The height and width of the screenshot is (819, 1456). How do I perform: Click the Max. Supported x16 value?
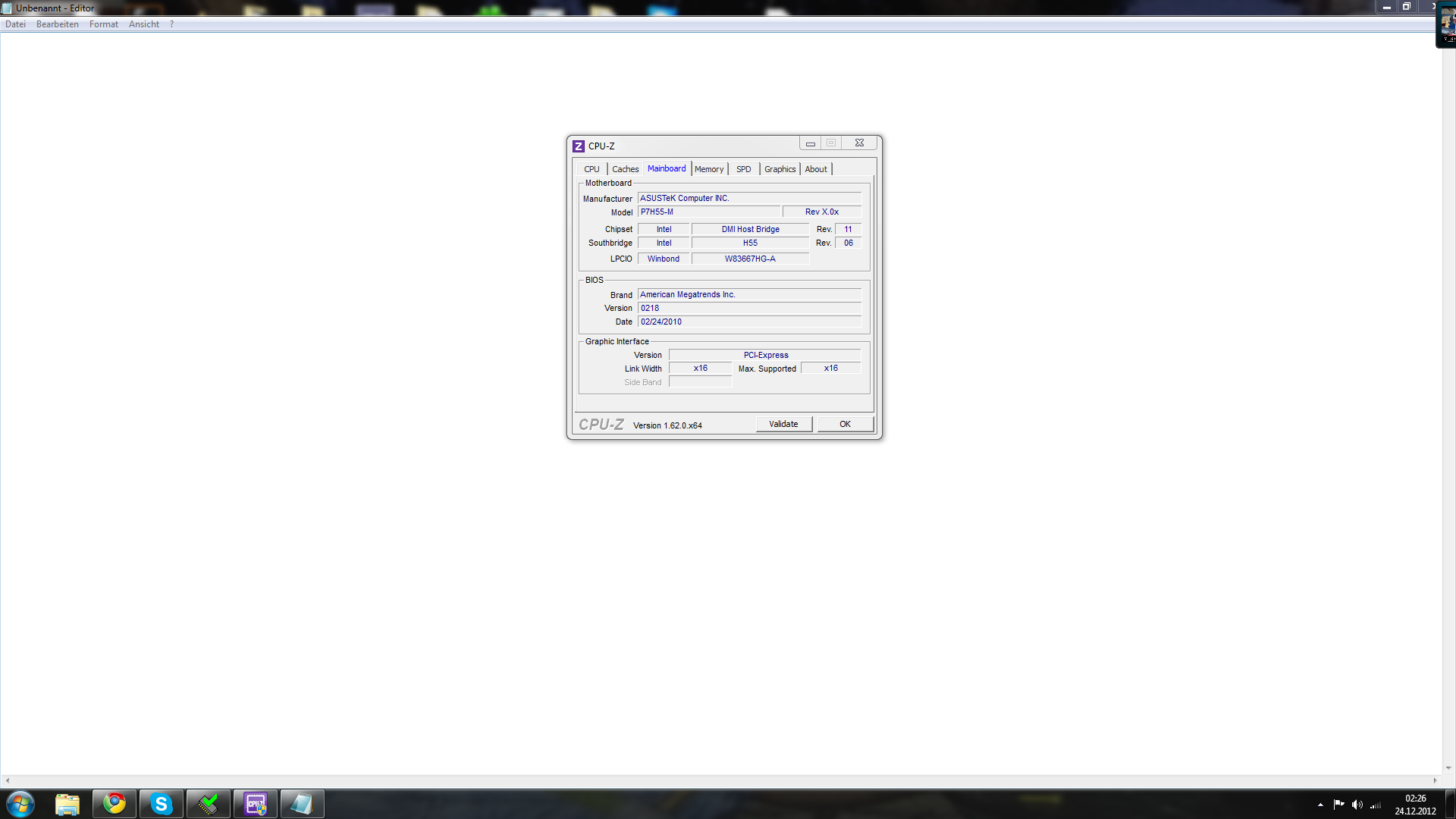[x=830, y=368]
